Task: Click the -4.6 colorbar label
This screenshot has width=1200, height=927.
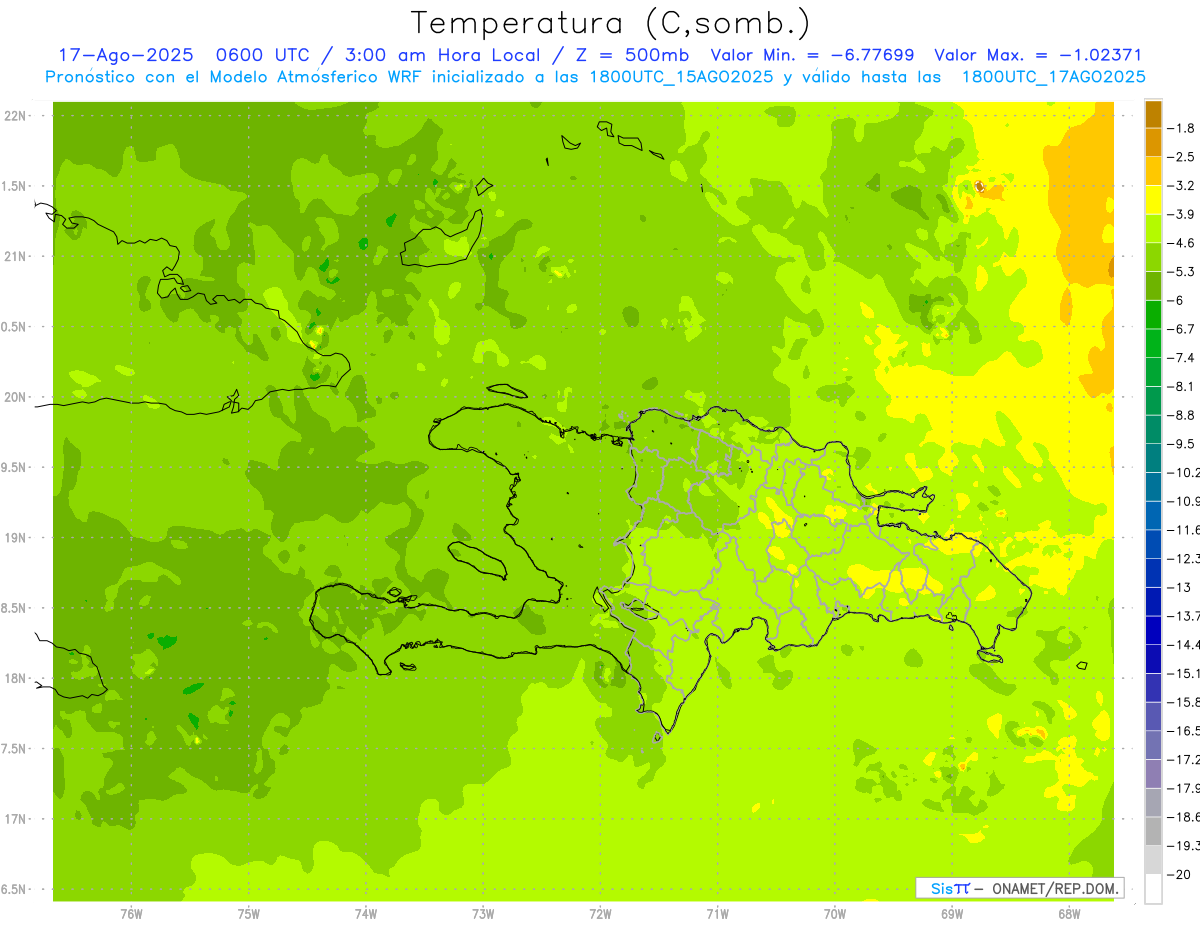Action: point(1182,243)
